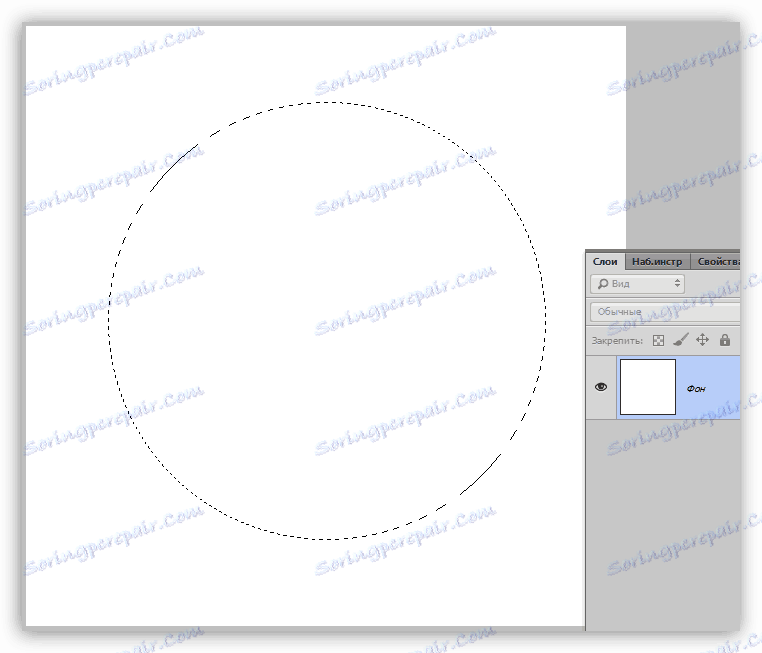The height and width of the screenshot is (653, 762).
Task: Open the Свойства tab
Action: 717,261
